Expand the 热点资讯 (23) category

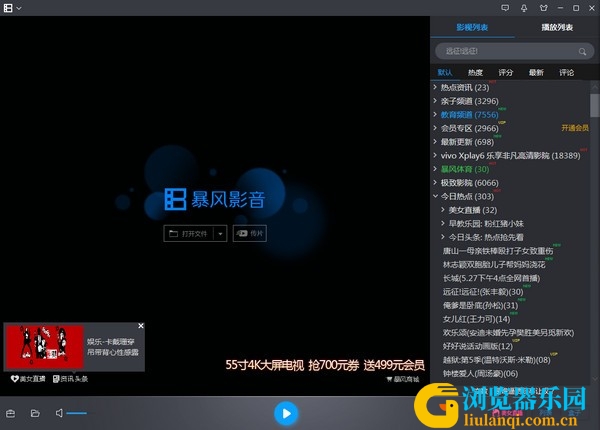(435, 87)
